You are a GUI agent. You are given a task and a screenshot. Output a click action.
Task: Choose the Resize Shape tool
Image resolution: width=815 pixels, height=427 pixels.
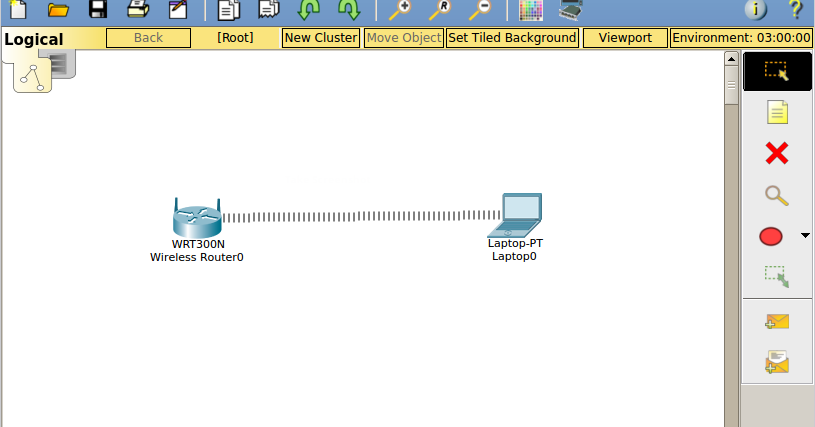tap(777, 277)
